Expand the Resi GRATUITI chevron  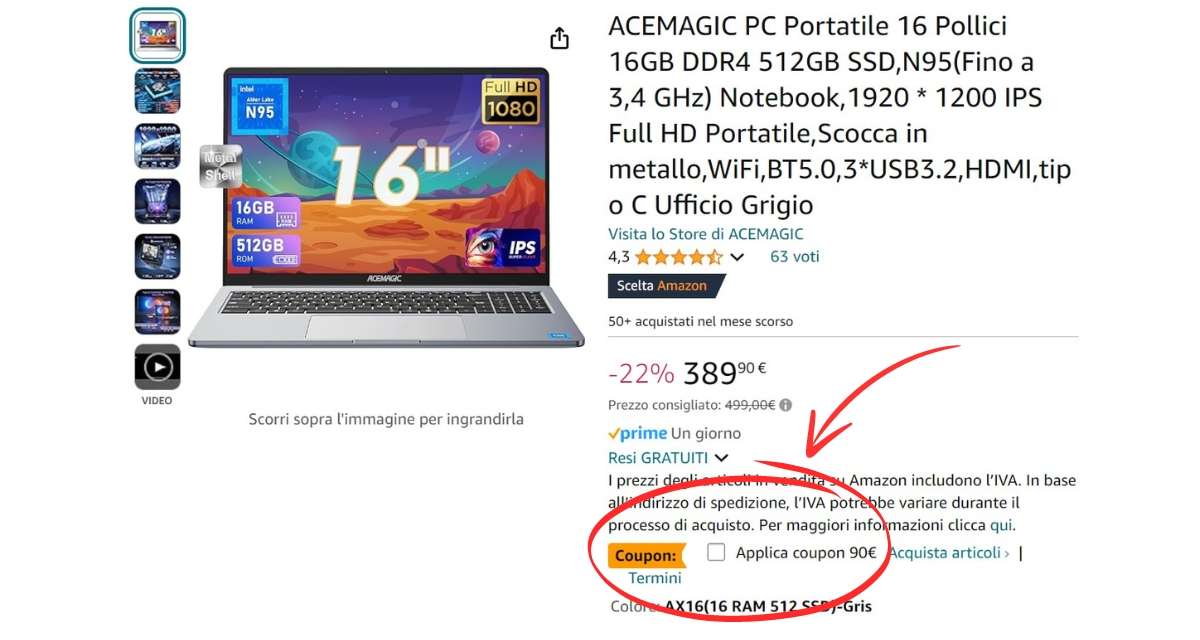[x=722, y=458]
